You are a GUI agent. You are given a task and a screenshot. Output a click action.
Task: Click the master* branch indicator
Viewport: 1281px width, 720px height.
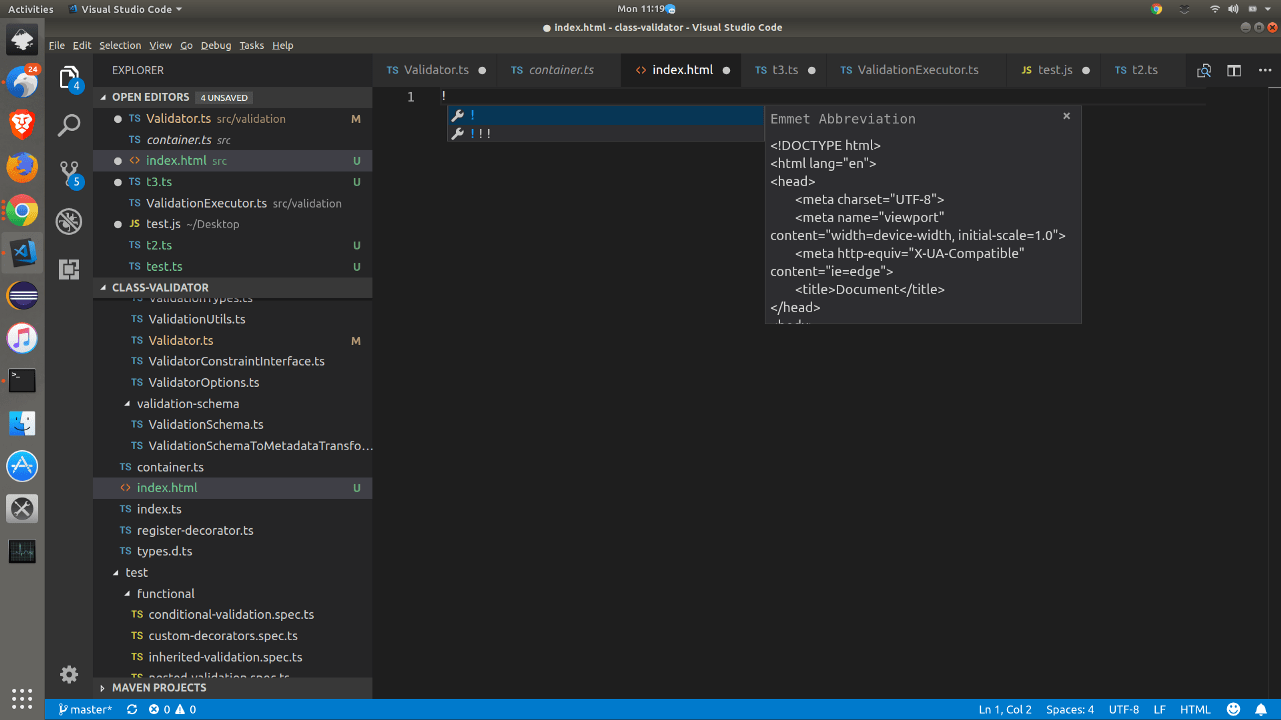point(85,709)
